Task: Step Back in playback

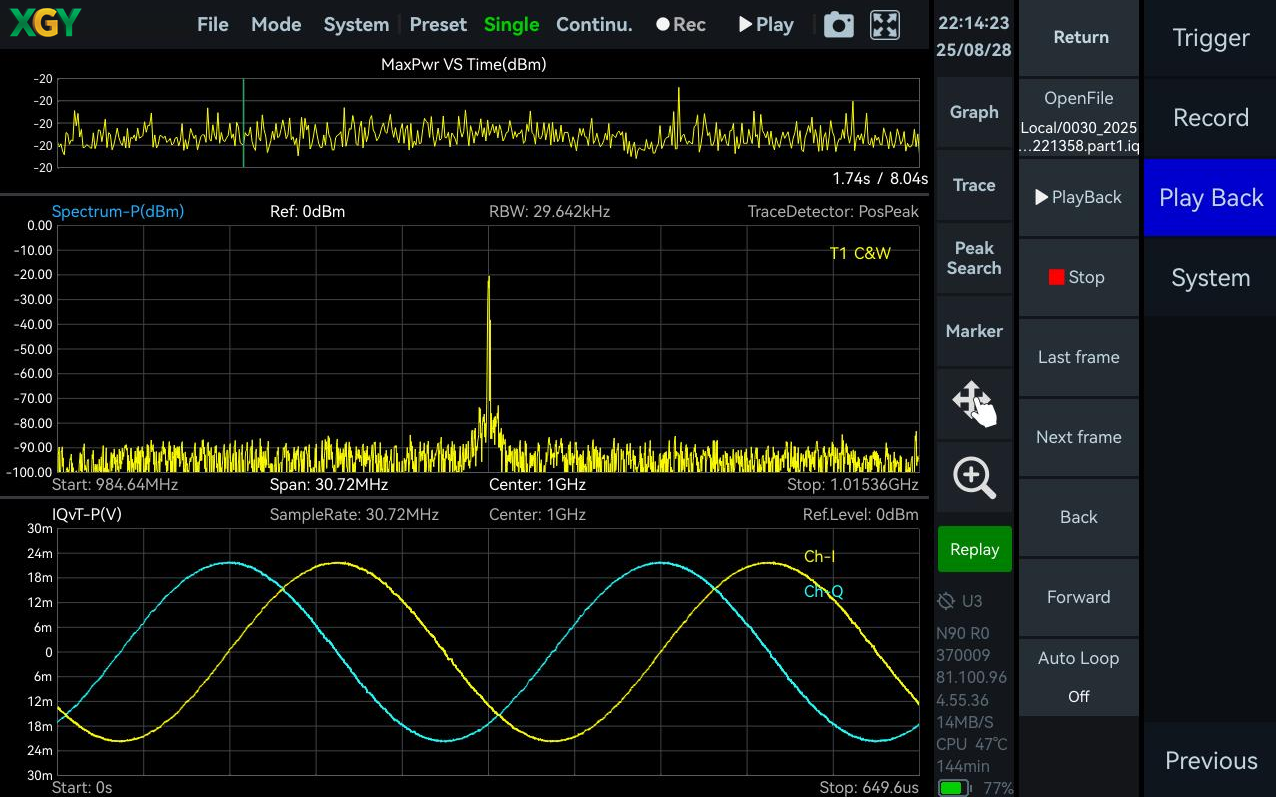Action: click(x=1080, y=517)
